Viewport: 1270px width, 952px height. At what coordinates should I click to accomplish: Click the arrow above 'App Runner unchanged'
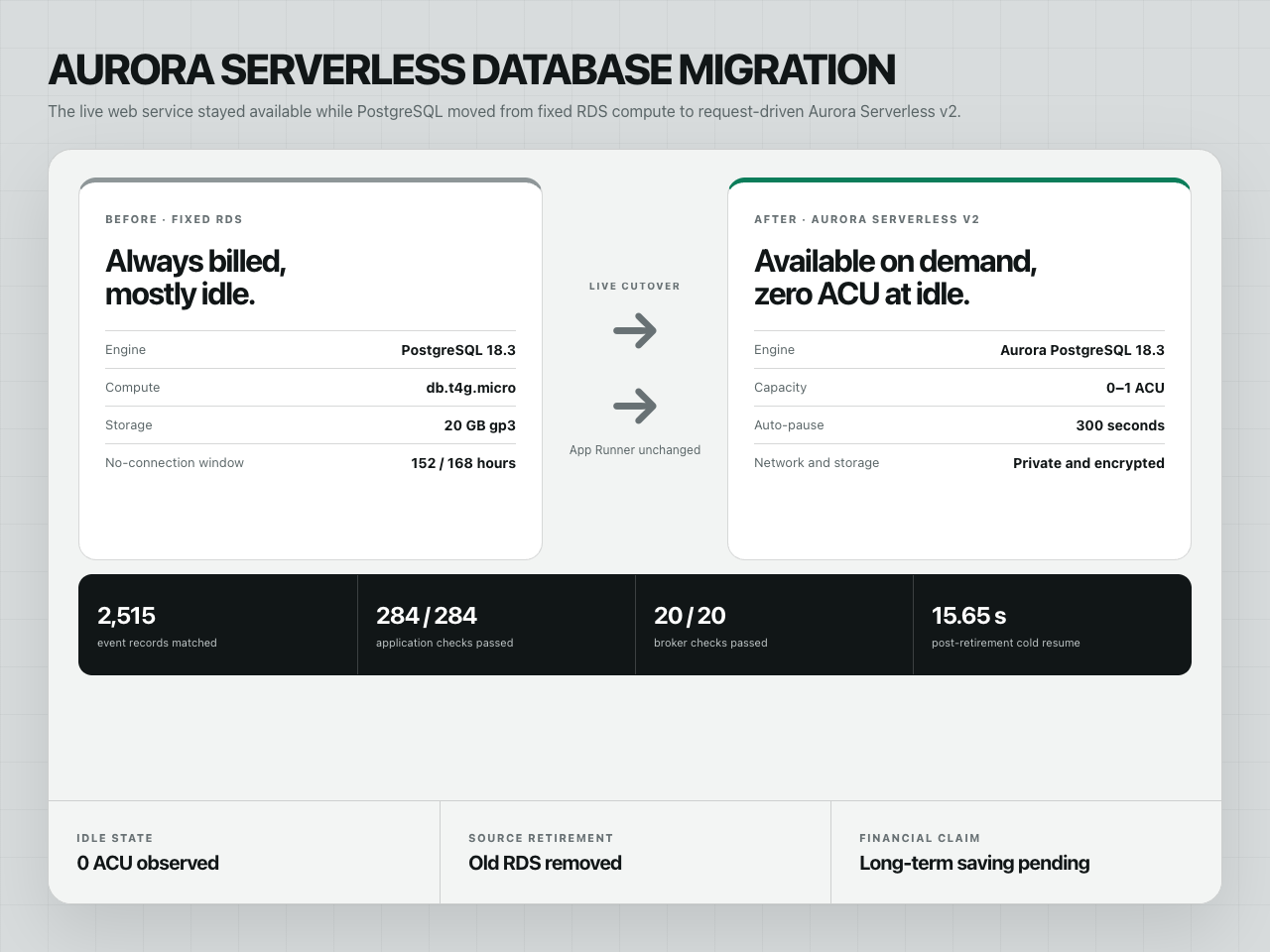635,406
